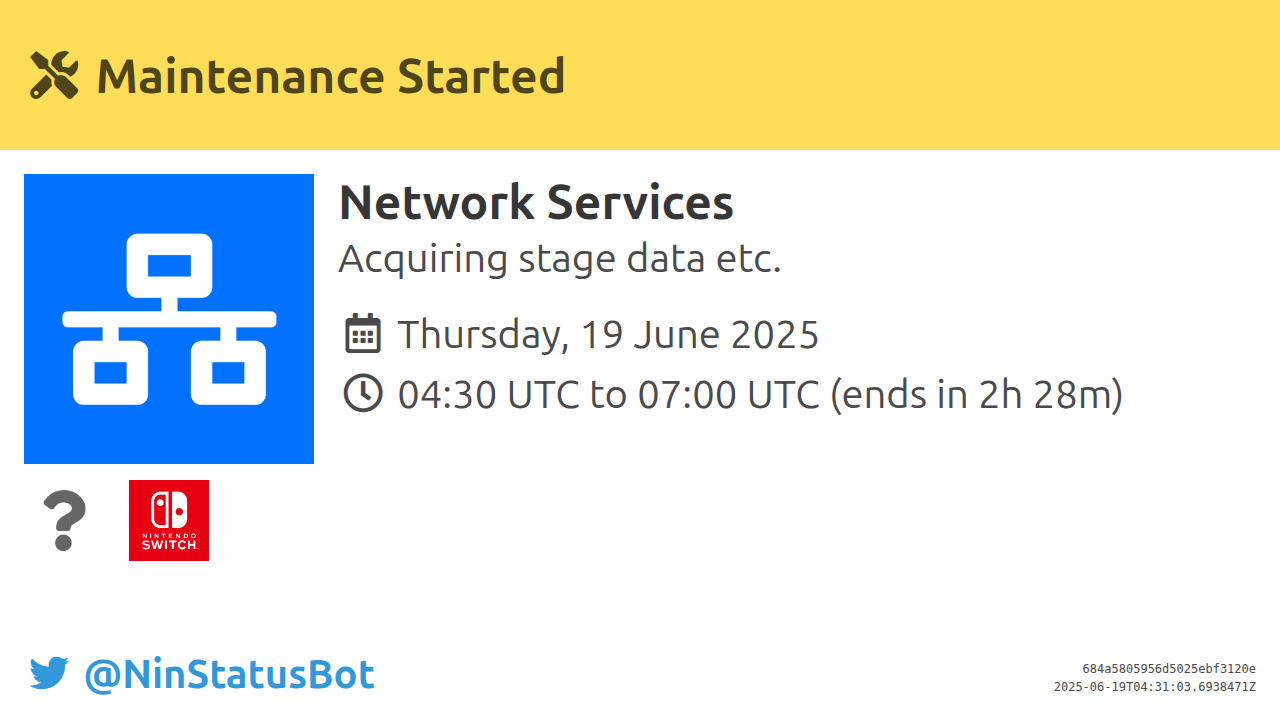
Task: Click the calendar icon beside the date
Action: 363,333
